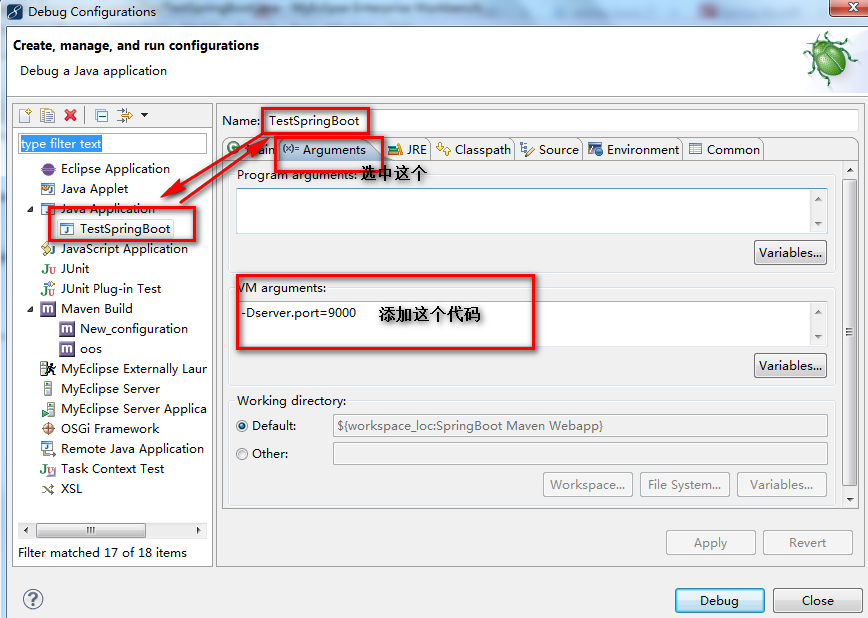Select the New_configuration Maven icon
This screenshot has width=868, height=618.
point(67,329)
